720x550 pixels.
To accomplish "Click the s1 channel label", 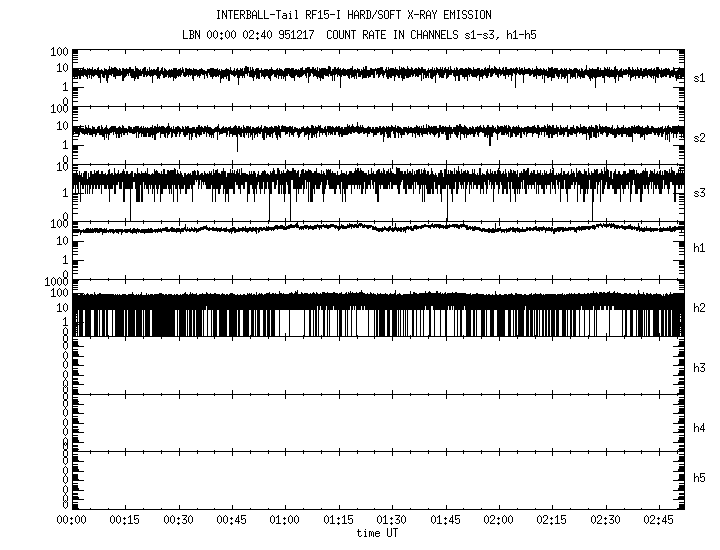I will coord(699,77).
